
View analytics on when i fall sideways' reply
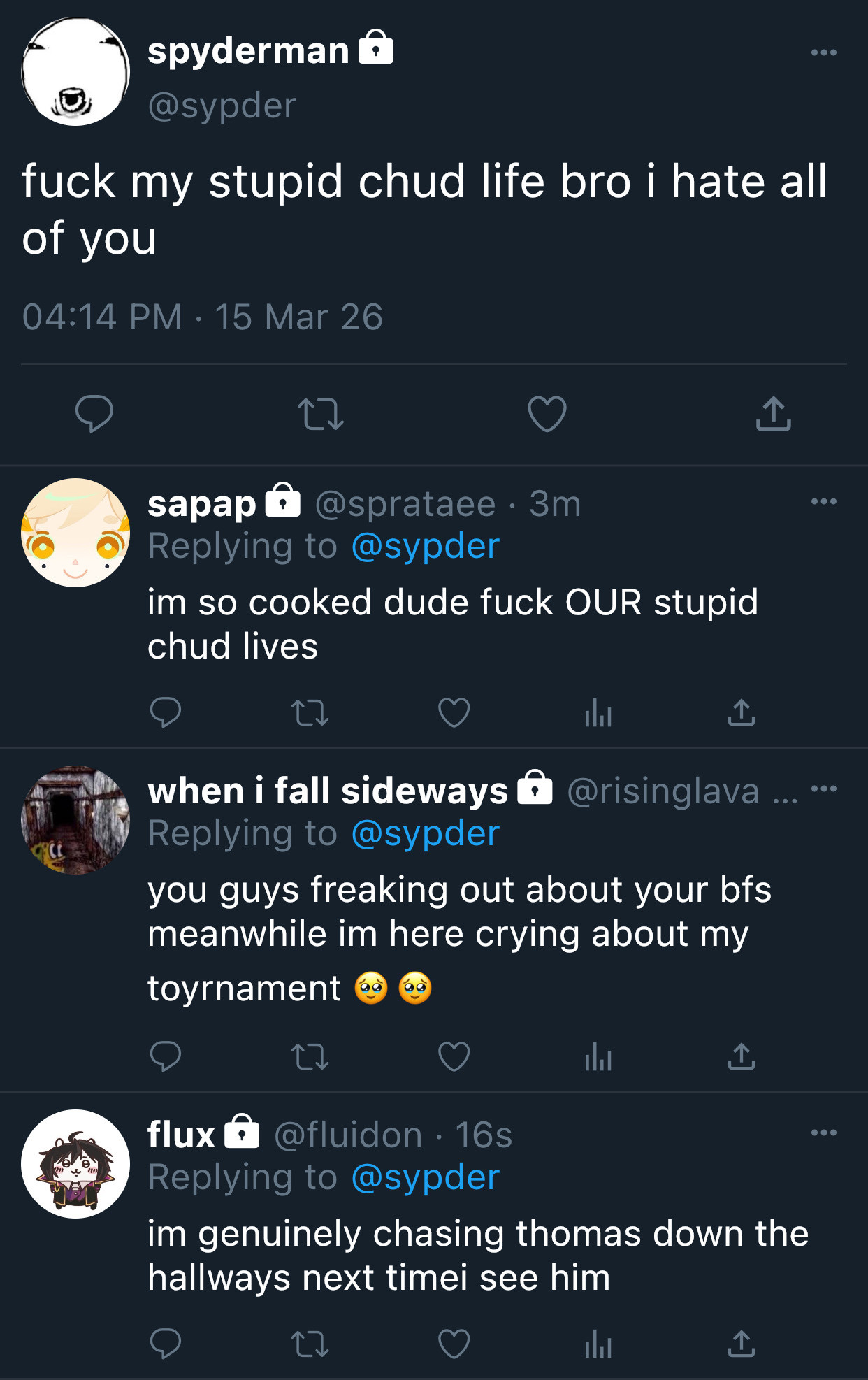coord(598,1056)
